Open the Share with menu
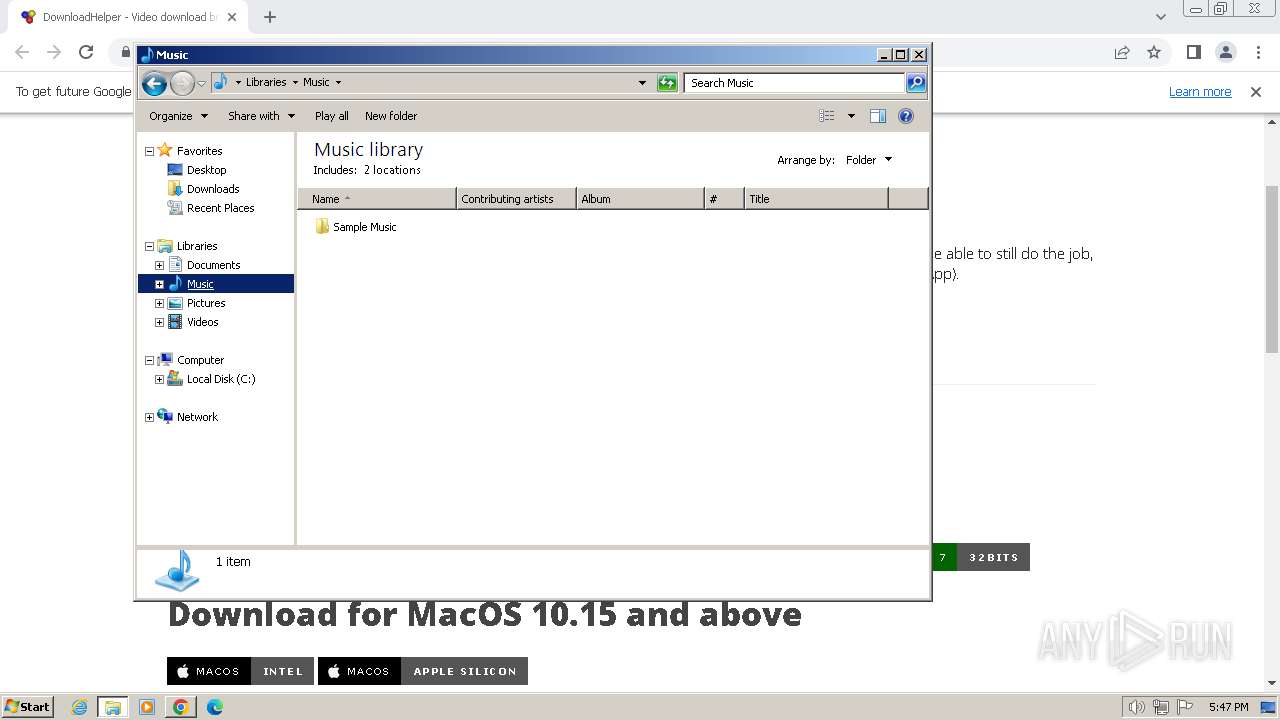Image resolution: width=1280 pixels, height=720 pixels. pyautogui.click(x=261, y=116)
